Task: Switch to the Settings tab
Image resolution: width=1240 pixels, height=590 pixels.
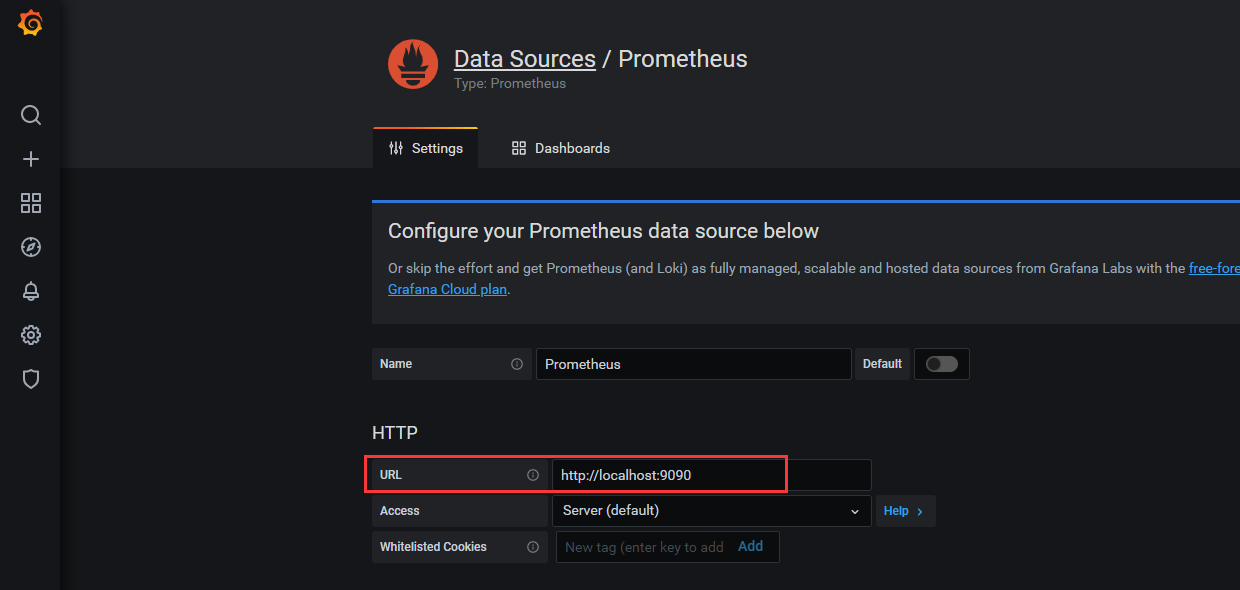Action: [426, 148]
